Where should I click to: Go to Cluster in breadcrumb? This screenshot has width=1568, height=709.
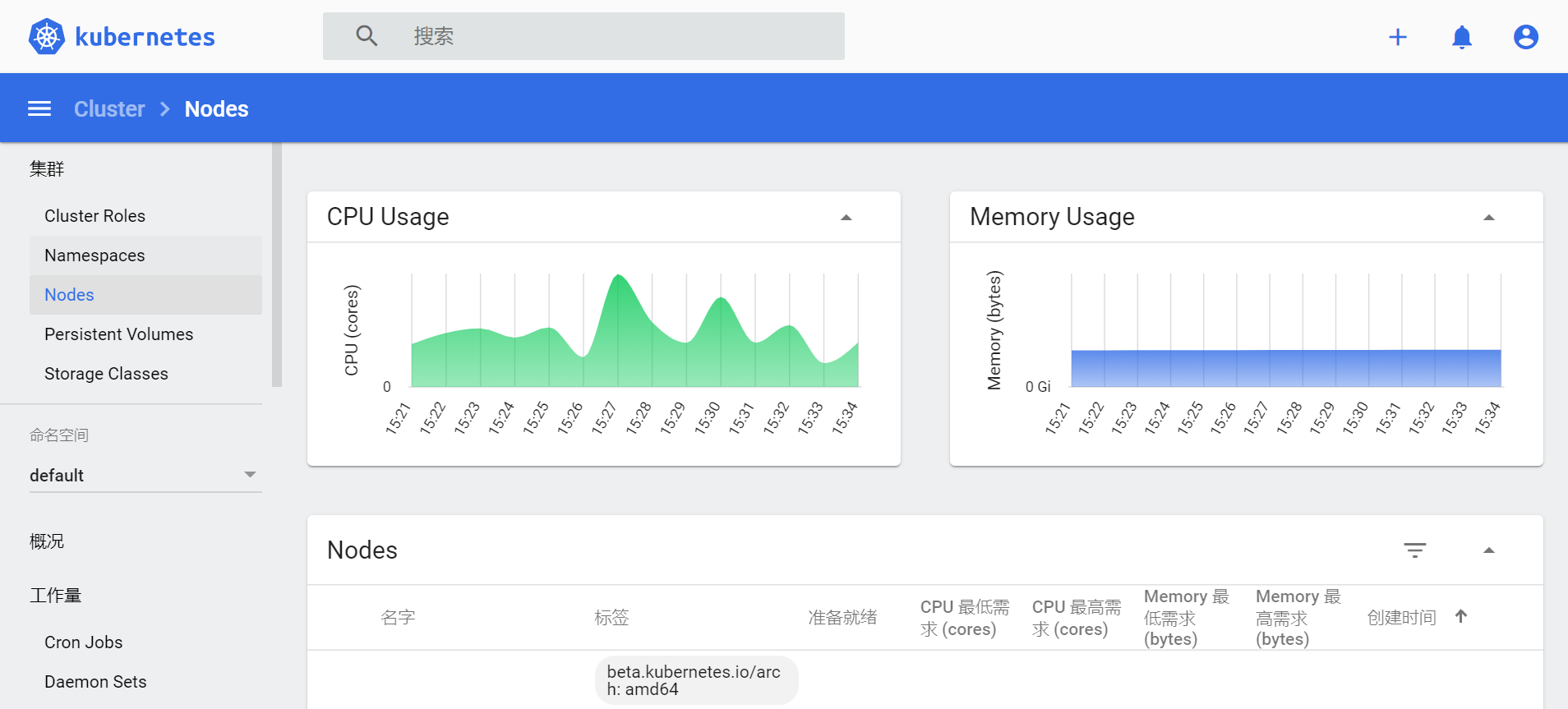click(109, 109)
